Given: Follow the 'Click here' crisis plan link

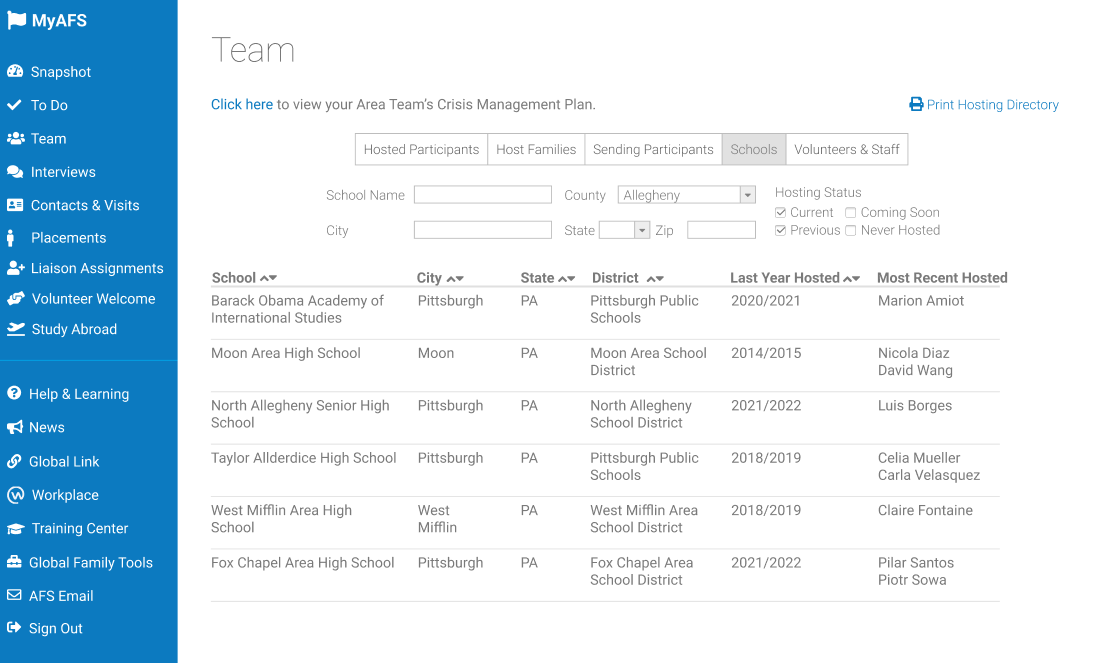Looking at the screenshot, I should pyautogui.click(x=242, y=104).
